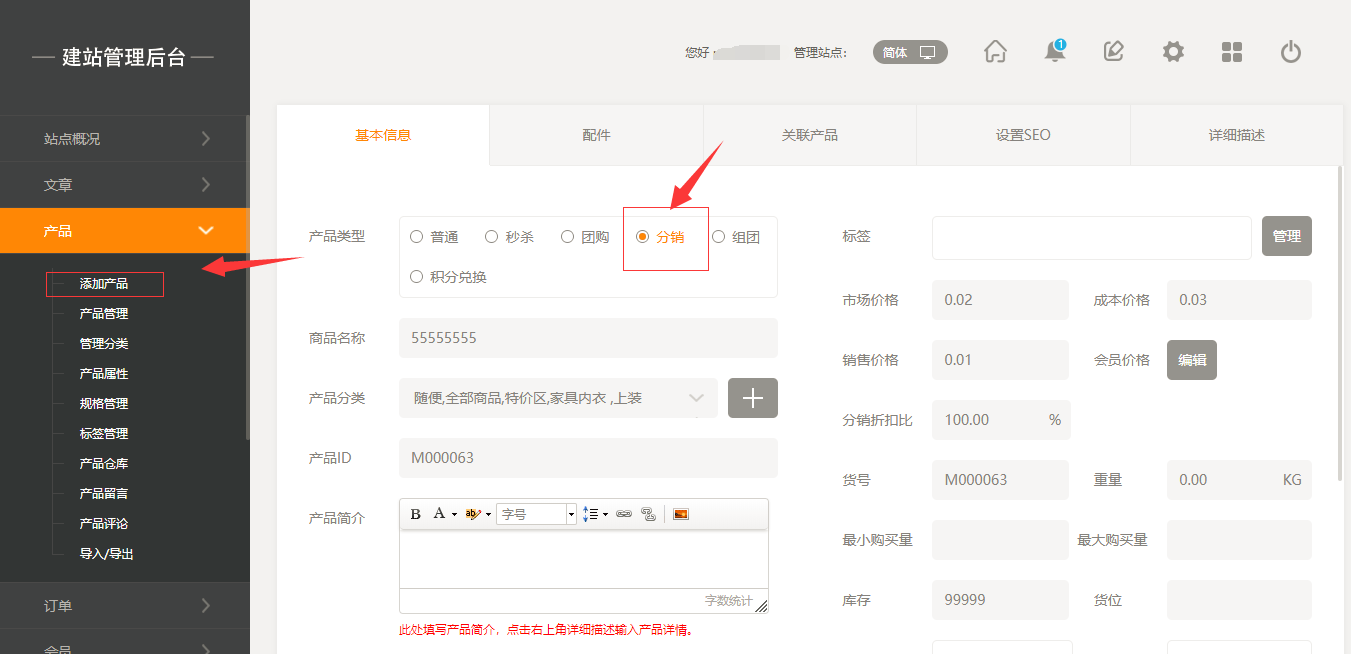Open 产品管理 in the sidebar menu
This screenshot has height=654, width=1351.
pos(104,314)
